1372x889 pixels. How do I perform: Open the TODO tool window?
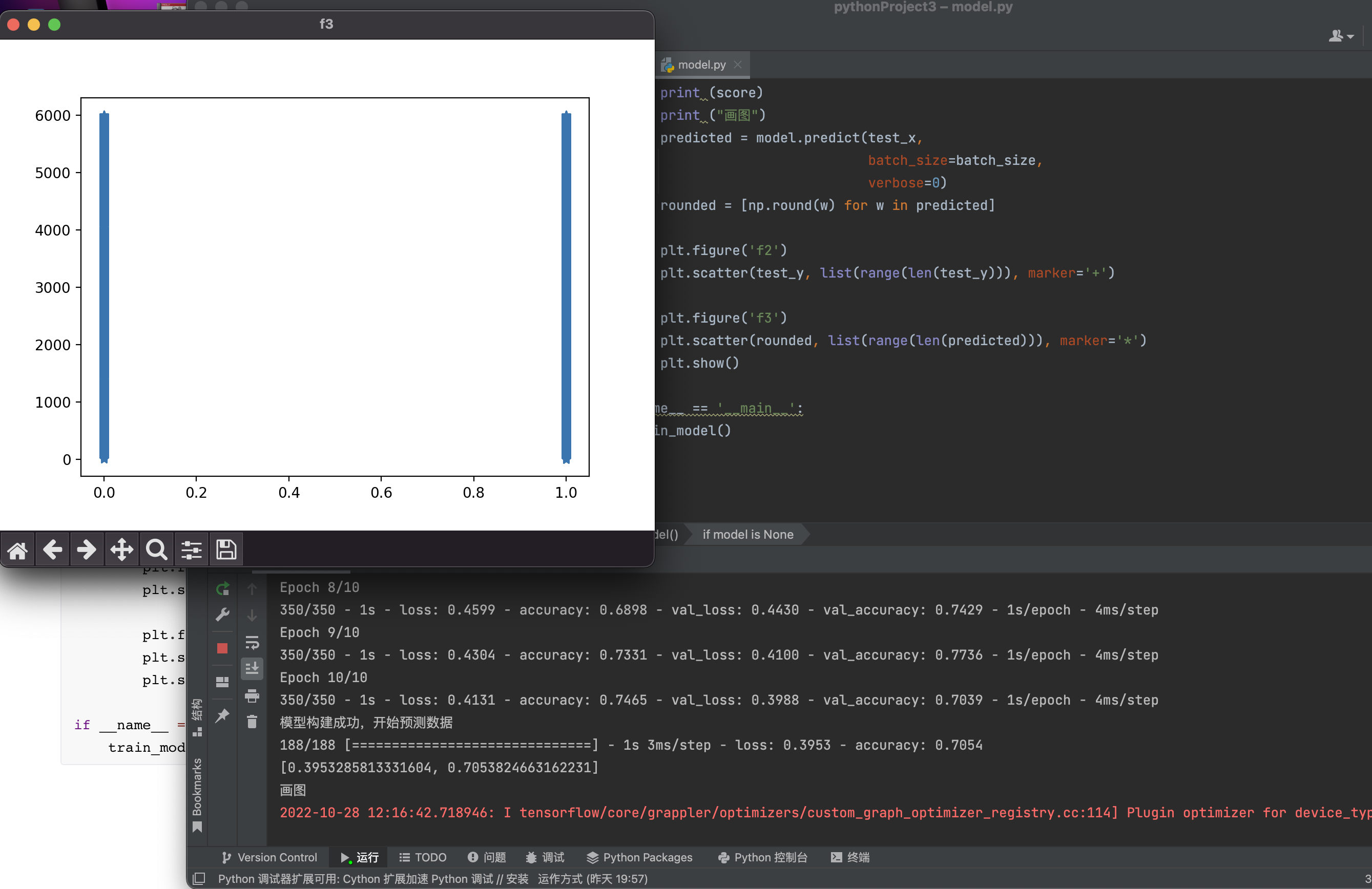click(423, 857)
